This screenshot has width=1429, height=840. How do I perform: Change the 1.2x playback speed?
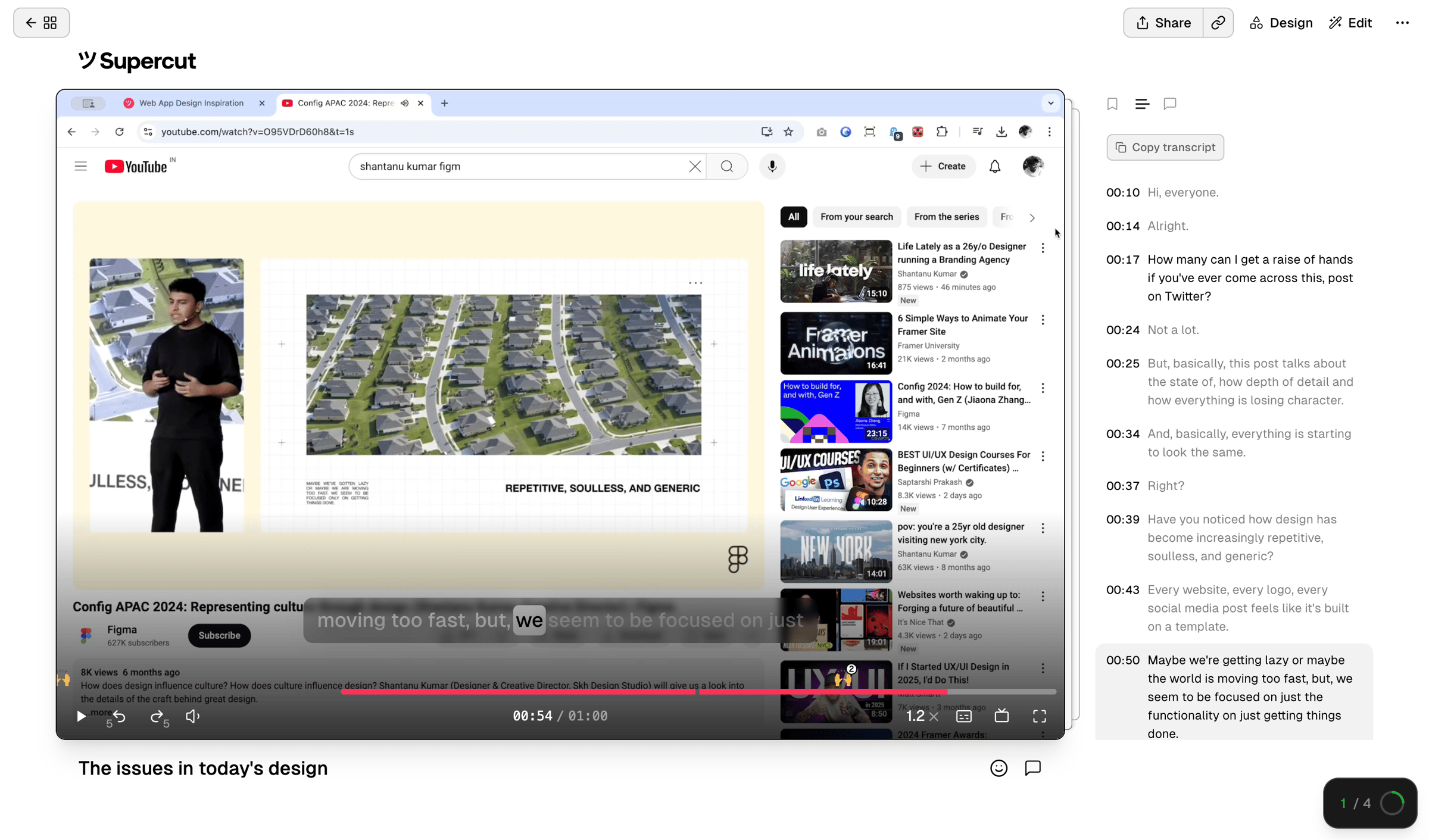click(x=922, y=716)
